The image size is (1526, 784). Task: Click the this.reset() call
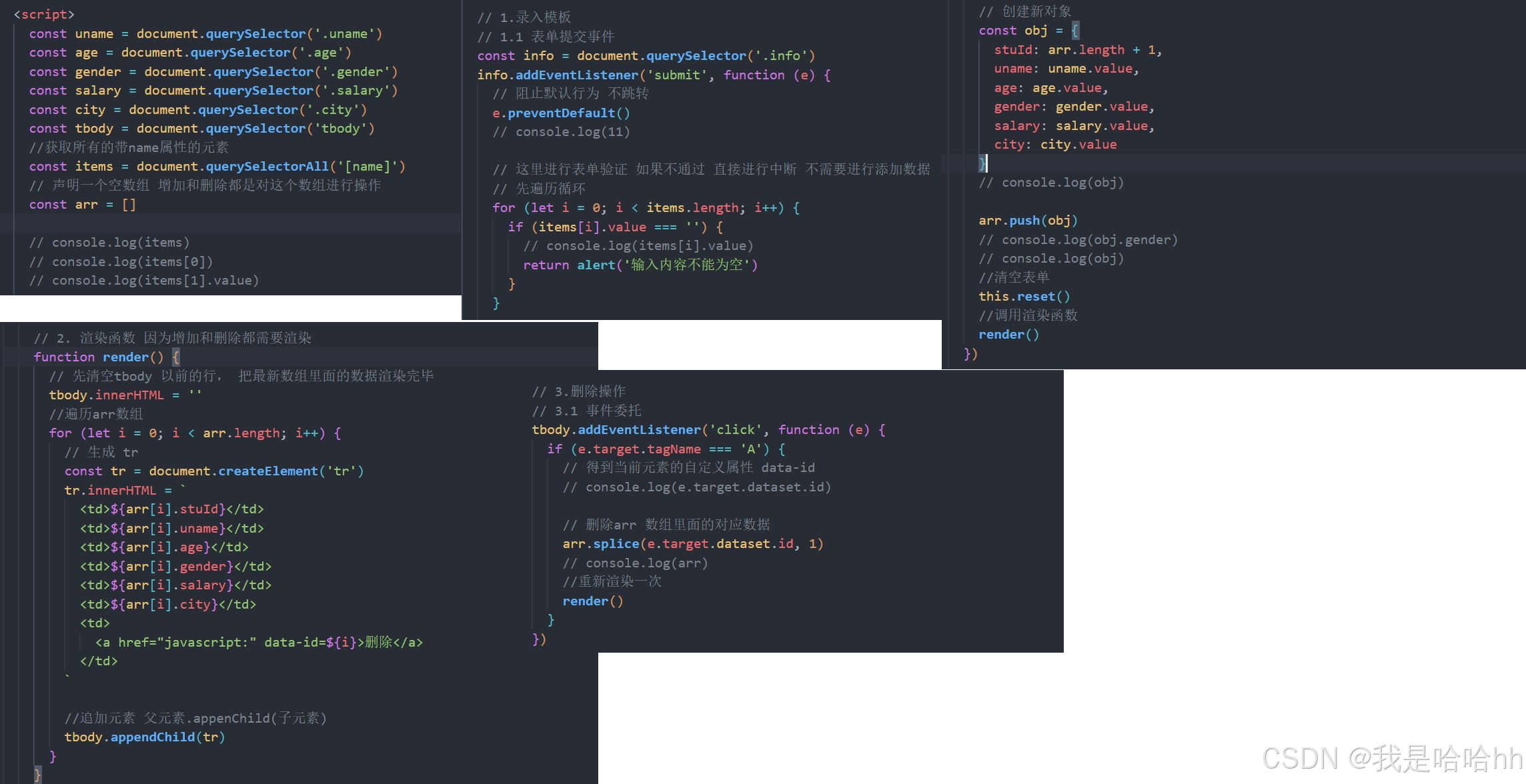click(1024, 297)
